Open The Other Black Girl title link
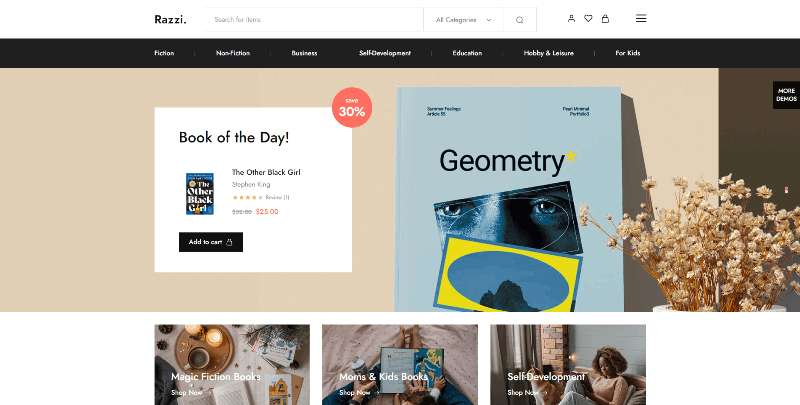Viewport: 800px width, 405px height. click(266, 172)
